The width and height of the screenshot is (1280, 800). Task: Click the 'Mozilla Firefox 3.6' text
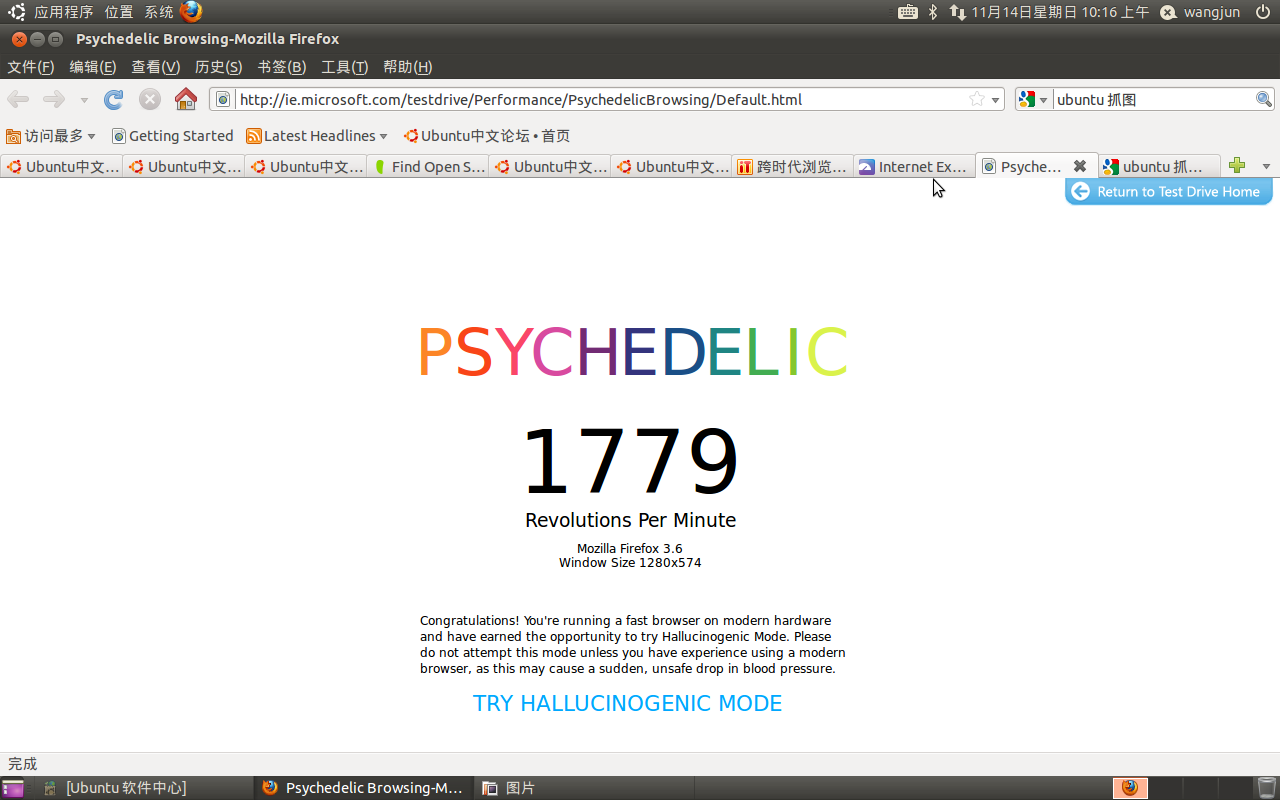[630, 548]
